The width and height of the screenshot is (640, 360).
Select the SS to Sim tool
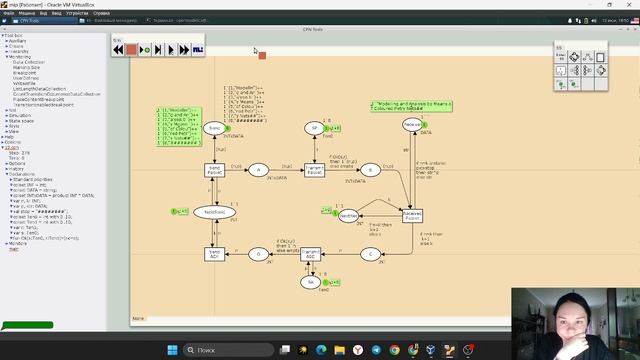click(x=561, y=84)
